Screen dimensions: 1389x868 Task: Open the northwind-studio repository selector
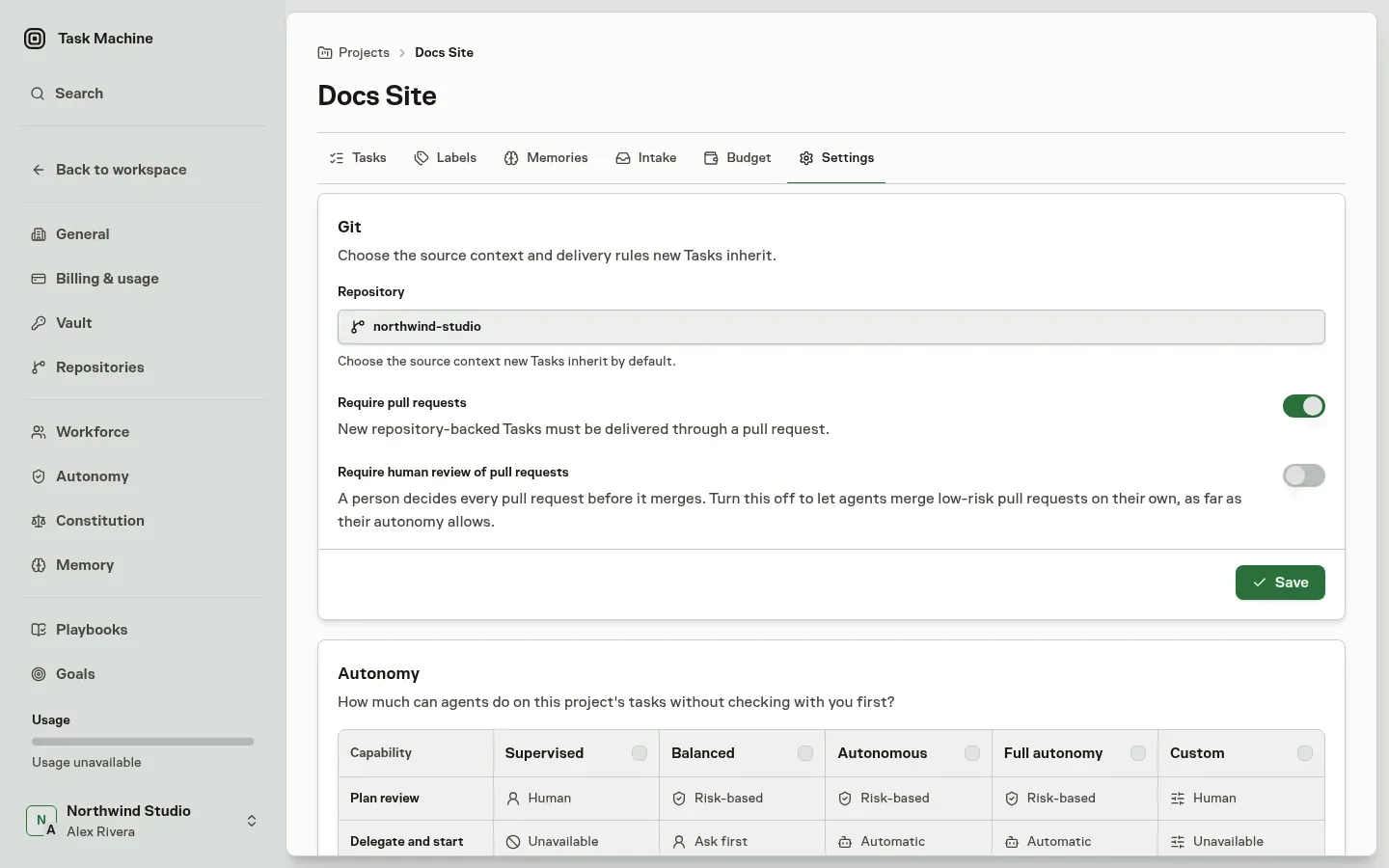pyautogui.click(x=831, y=327)
